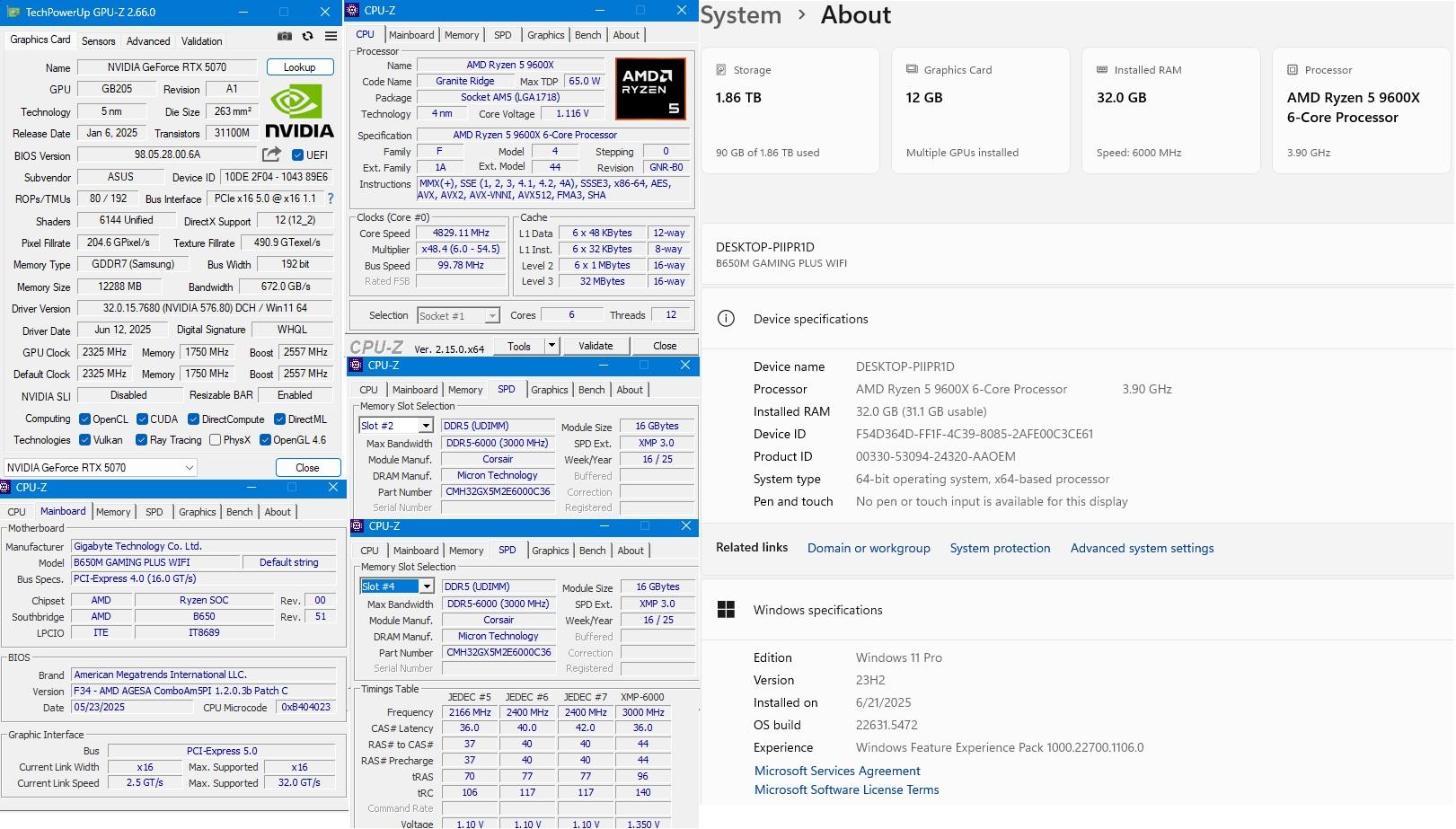Click the Part Number CMH32GX5M2E6000C36 in Slot #2 window
Image resolution: width=1456 pixels, height=829 pixels.
498,491
